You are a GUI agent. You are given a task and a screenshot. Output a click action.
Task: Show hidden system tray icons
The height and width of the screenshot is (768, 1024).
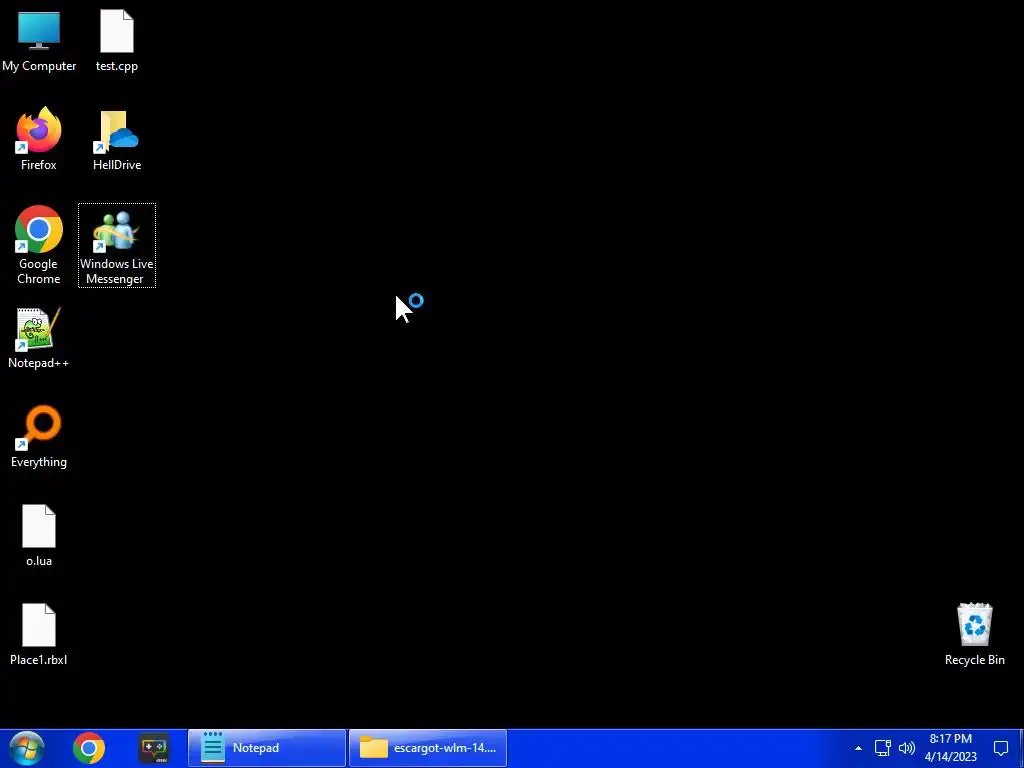[x=858, y=748]
